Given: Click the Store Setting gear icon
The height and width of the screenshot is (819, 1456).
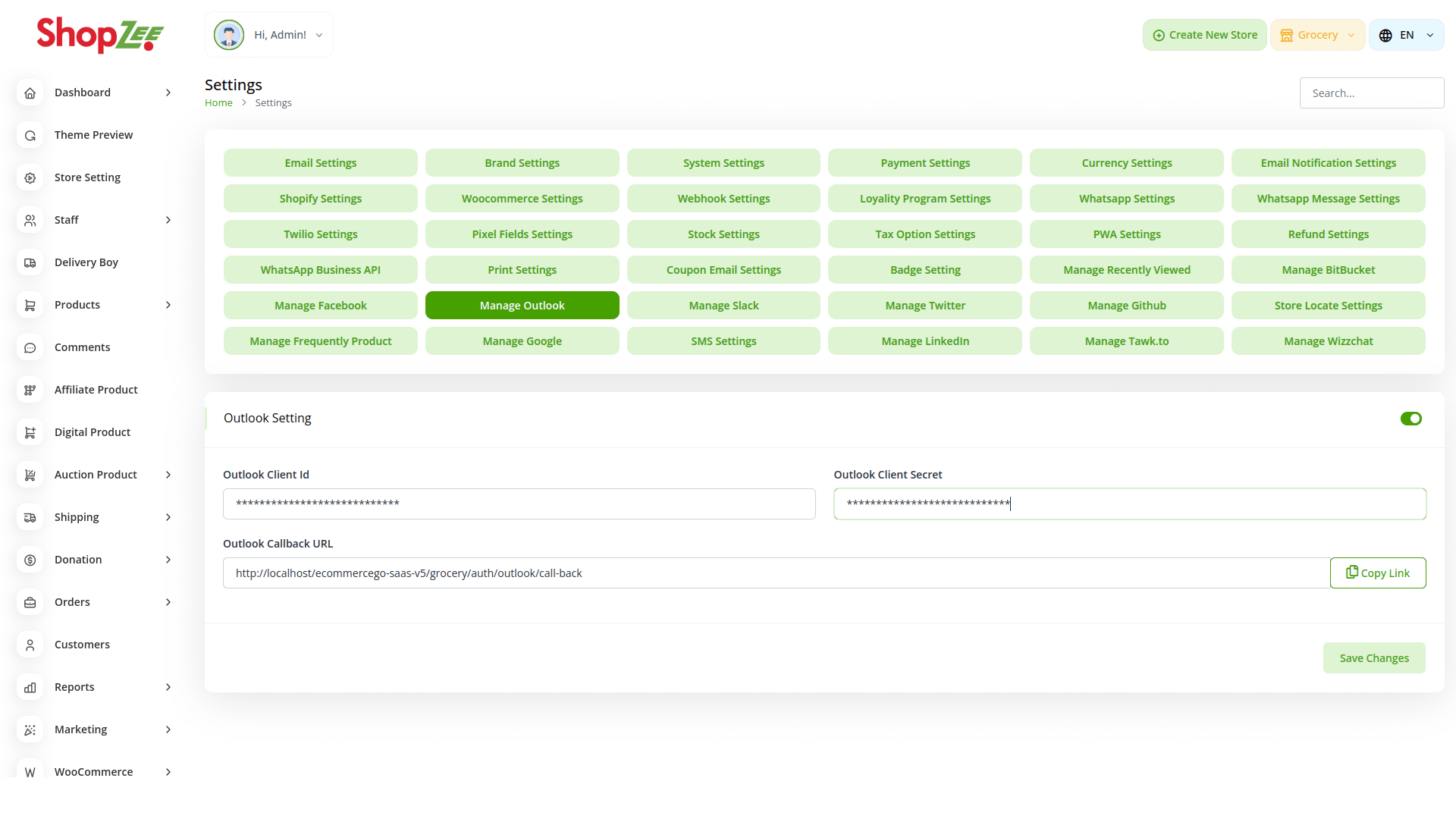Looking at the screenshot, I should point(30,177).
